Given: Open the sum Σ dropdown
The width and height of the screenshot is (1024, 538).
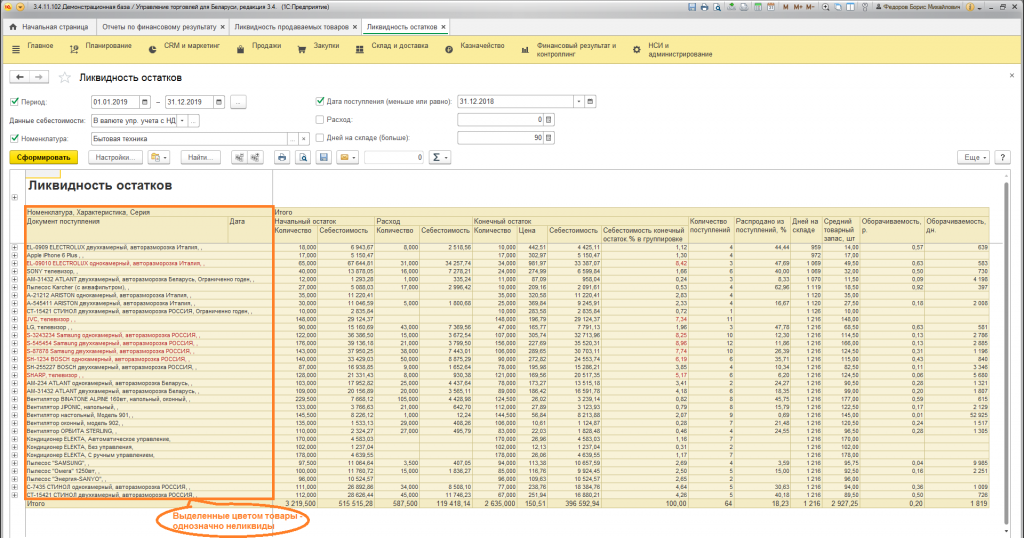Looking at the screenshot, I should [439, 157].
